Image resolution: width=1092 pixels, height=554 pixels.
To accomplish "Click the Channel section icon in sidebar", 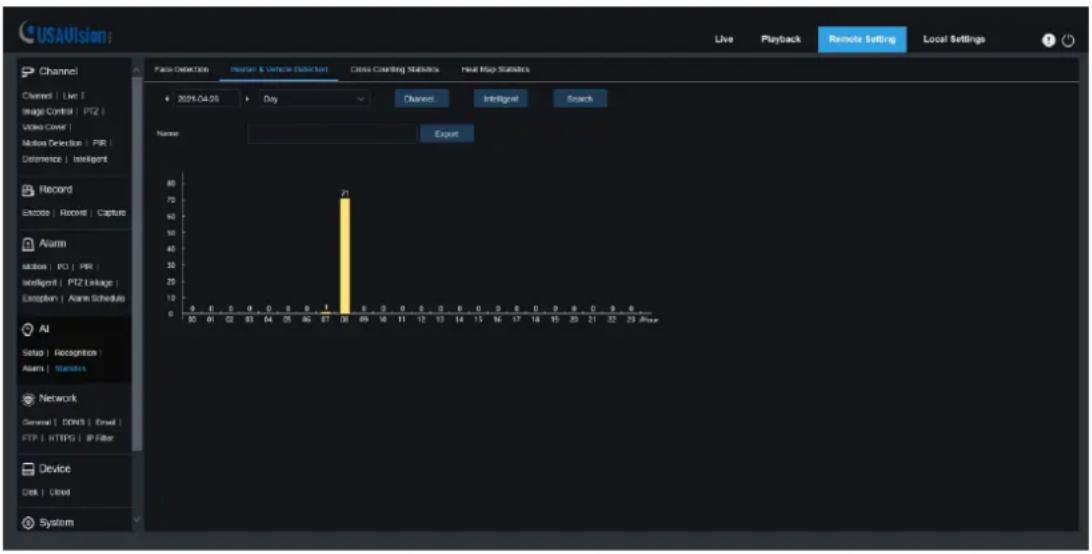I will click(29, 72).
